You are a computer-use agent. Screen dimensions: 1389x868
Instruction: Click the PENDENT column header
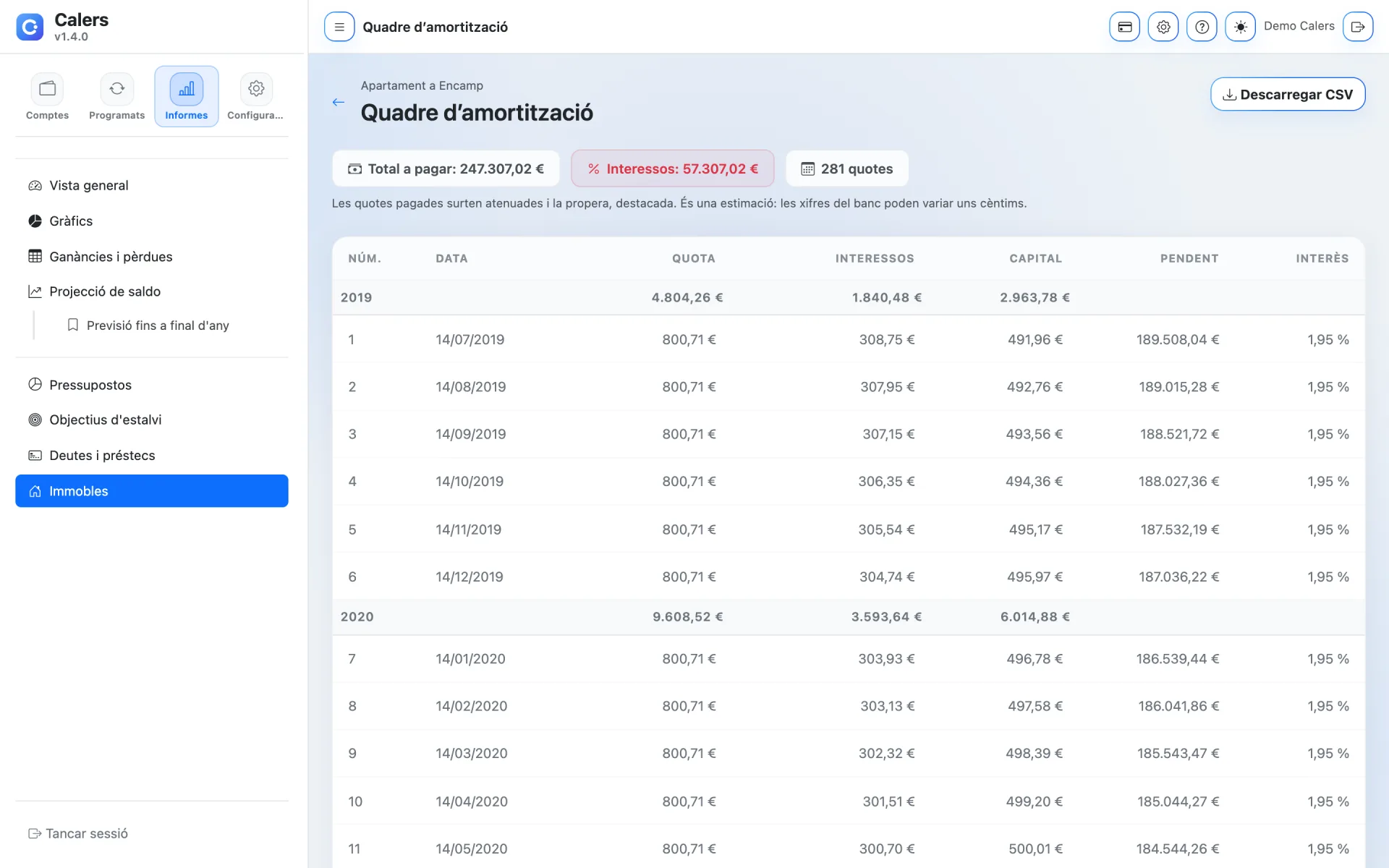1189,258
